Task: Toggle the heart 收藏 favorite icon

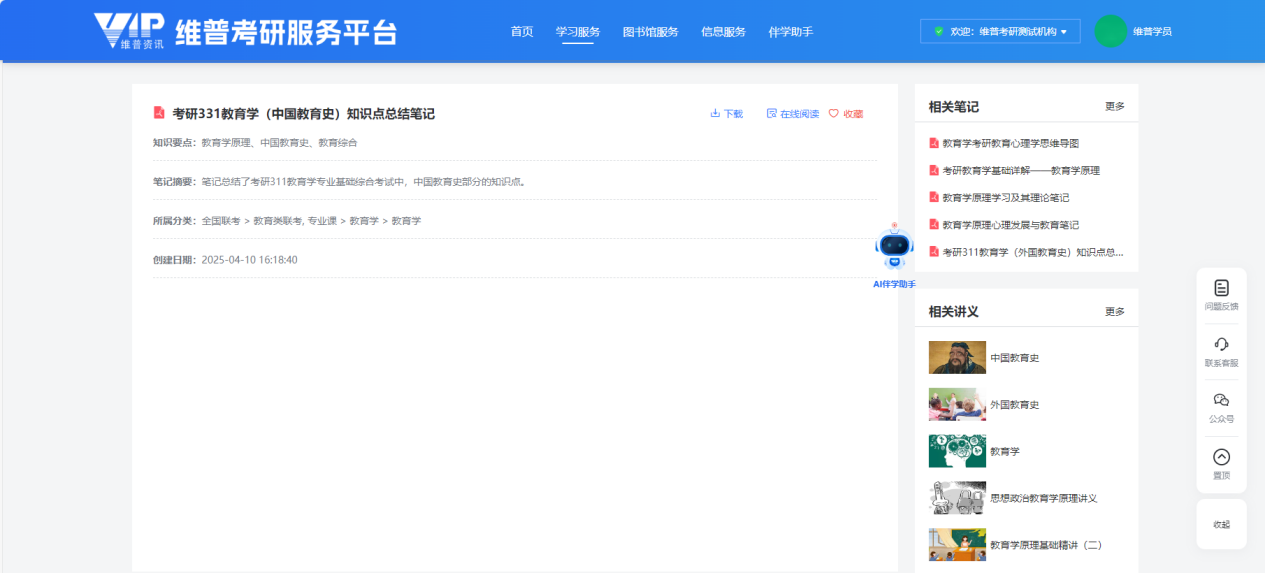Action: point(834,114)
